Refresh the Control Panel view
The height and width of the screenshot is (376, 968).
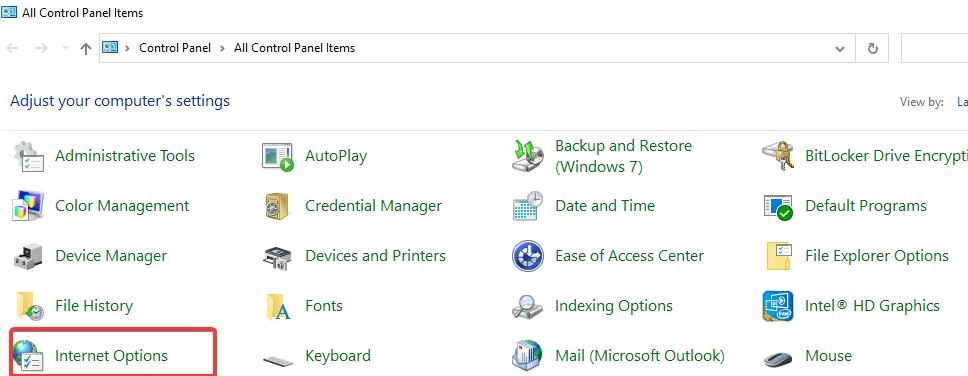[x=872, y=48]
